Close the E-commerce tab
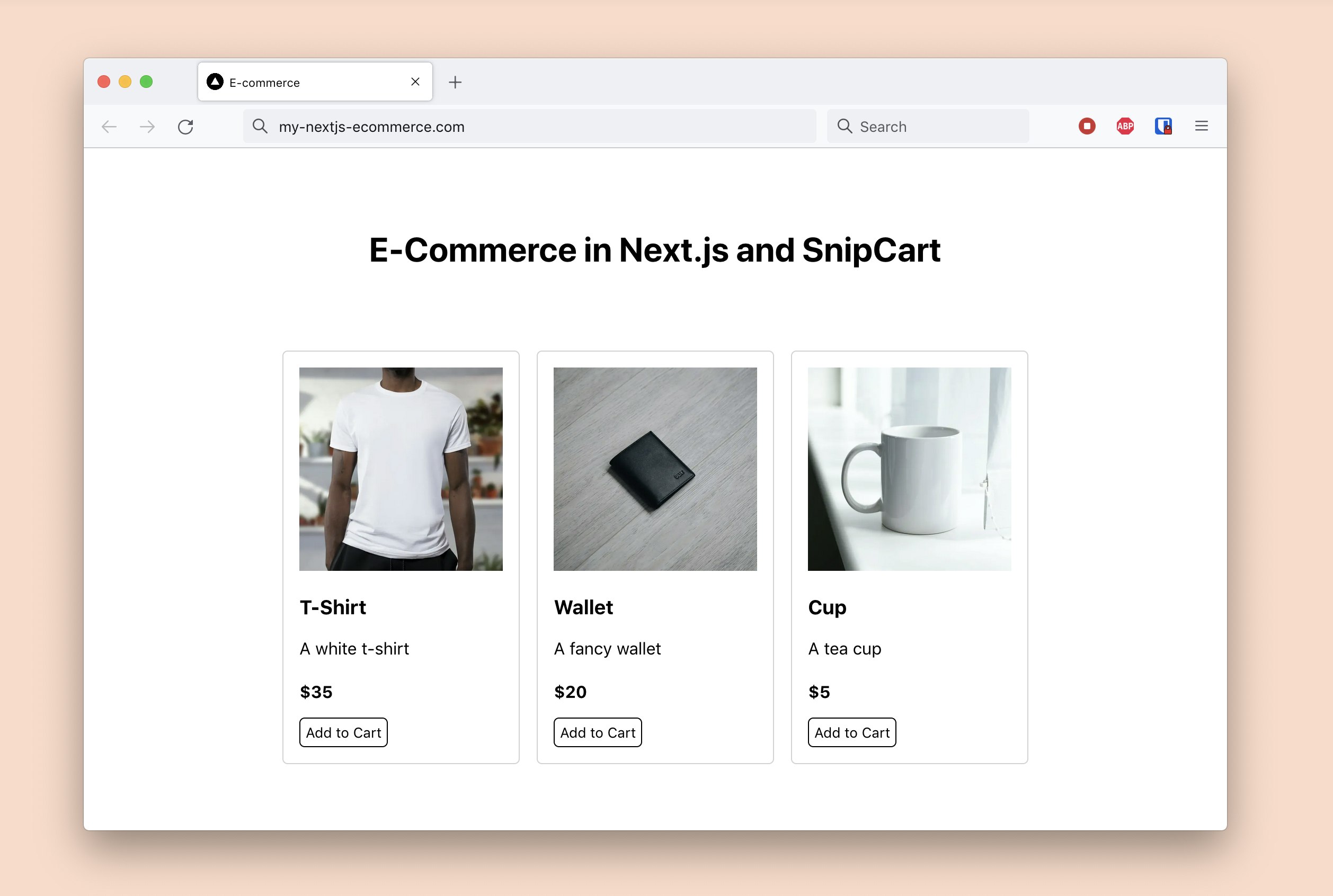Viewport: 1333px width, 896px height. tap(415, 82)
